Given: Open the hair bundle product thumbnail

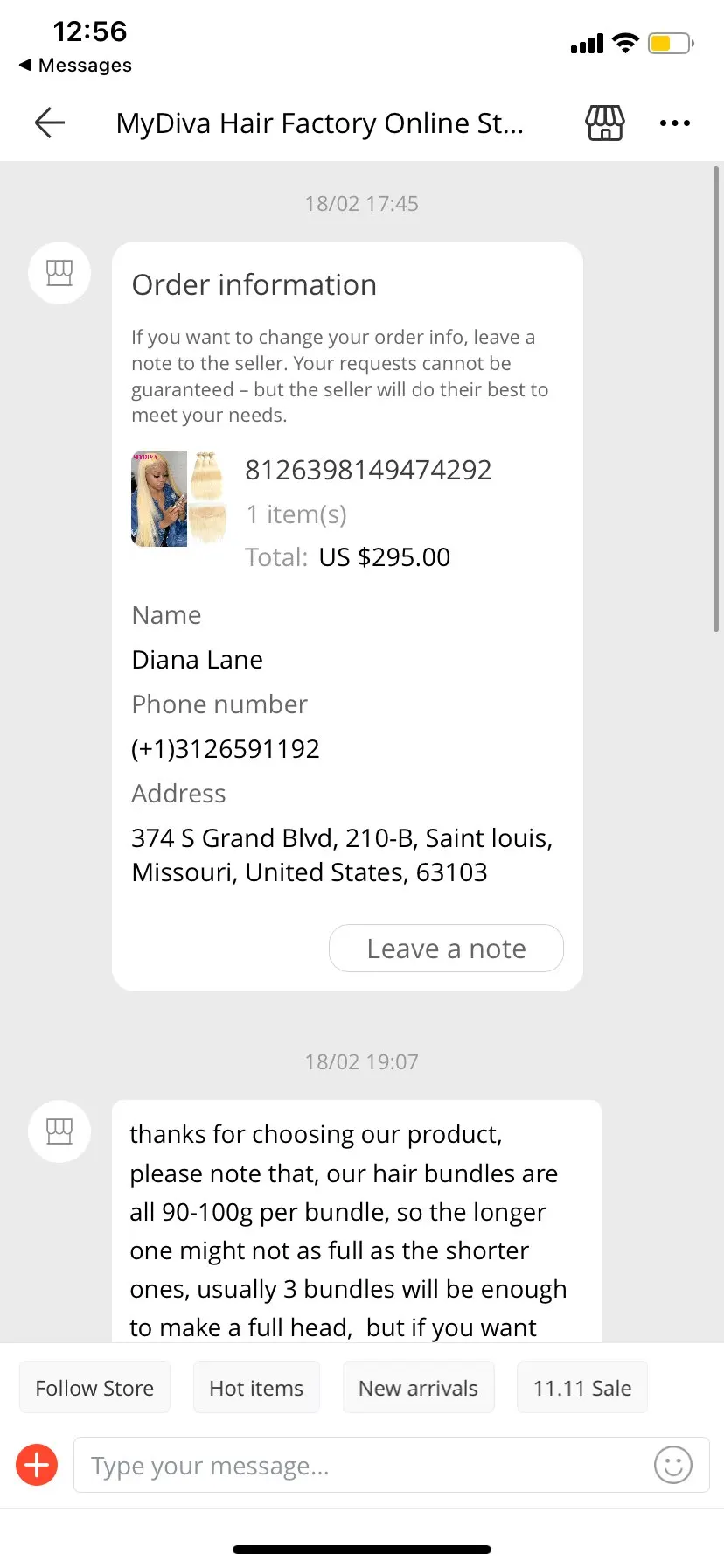Looking at the screenshot, I should pyautogui.click(x=179, y=499).
